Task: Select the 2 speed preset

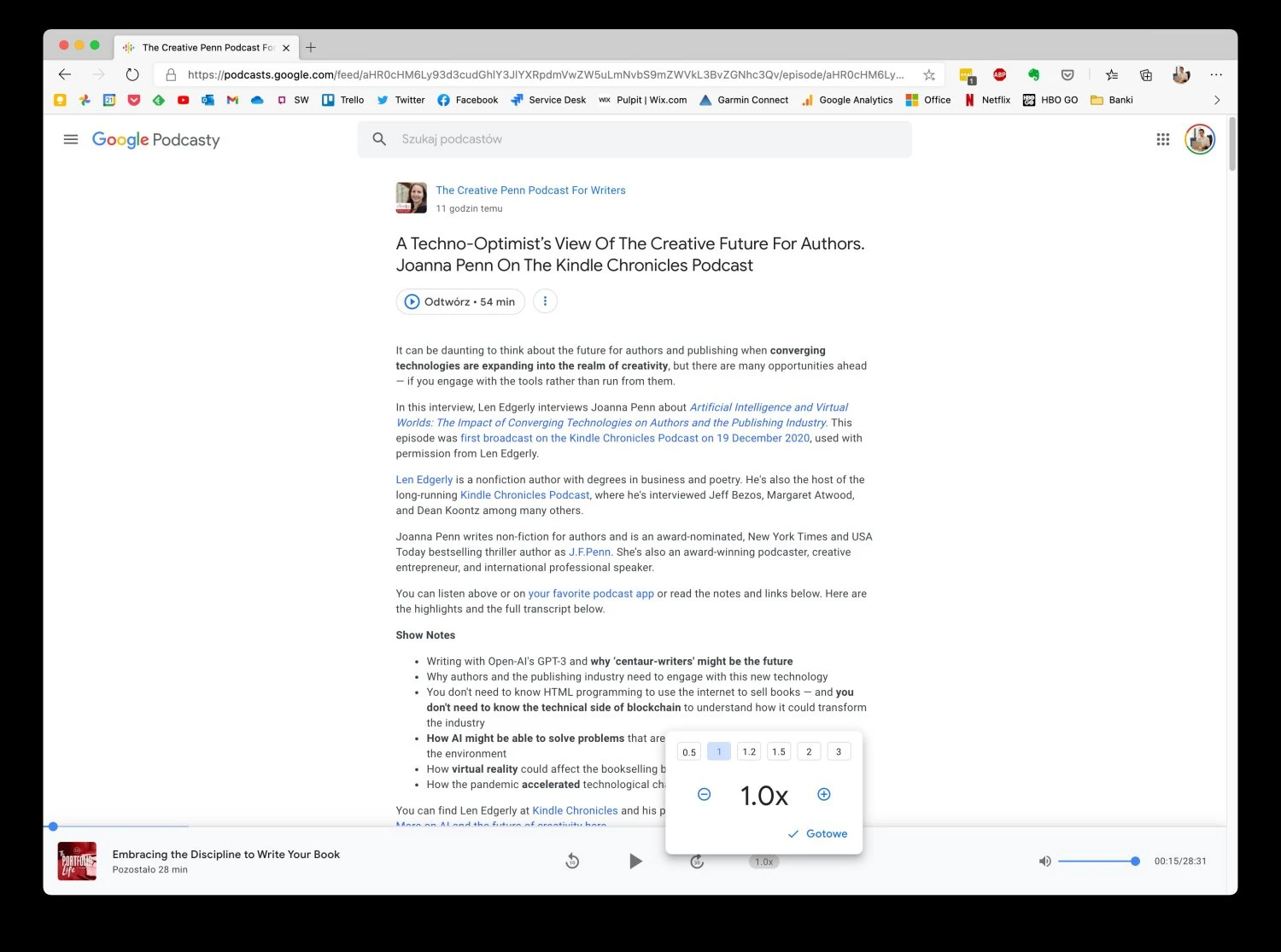Action: [809, 752]
